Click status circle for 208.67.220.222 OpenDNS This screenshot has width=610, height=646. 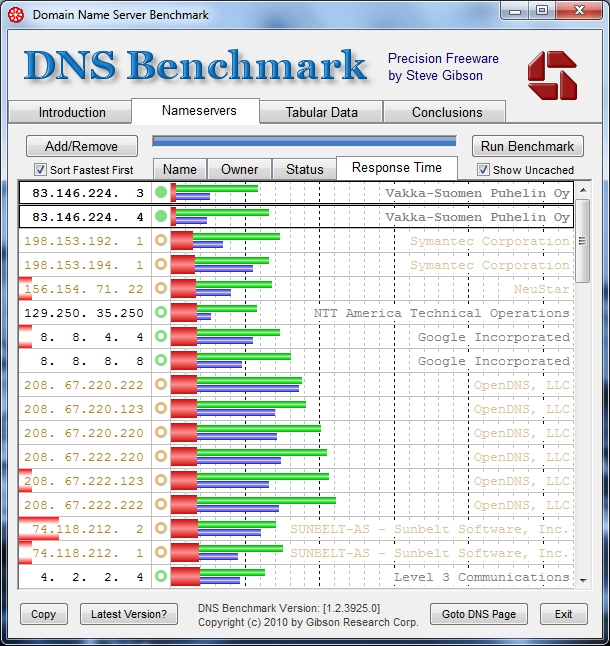click(x=161, y=385)
